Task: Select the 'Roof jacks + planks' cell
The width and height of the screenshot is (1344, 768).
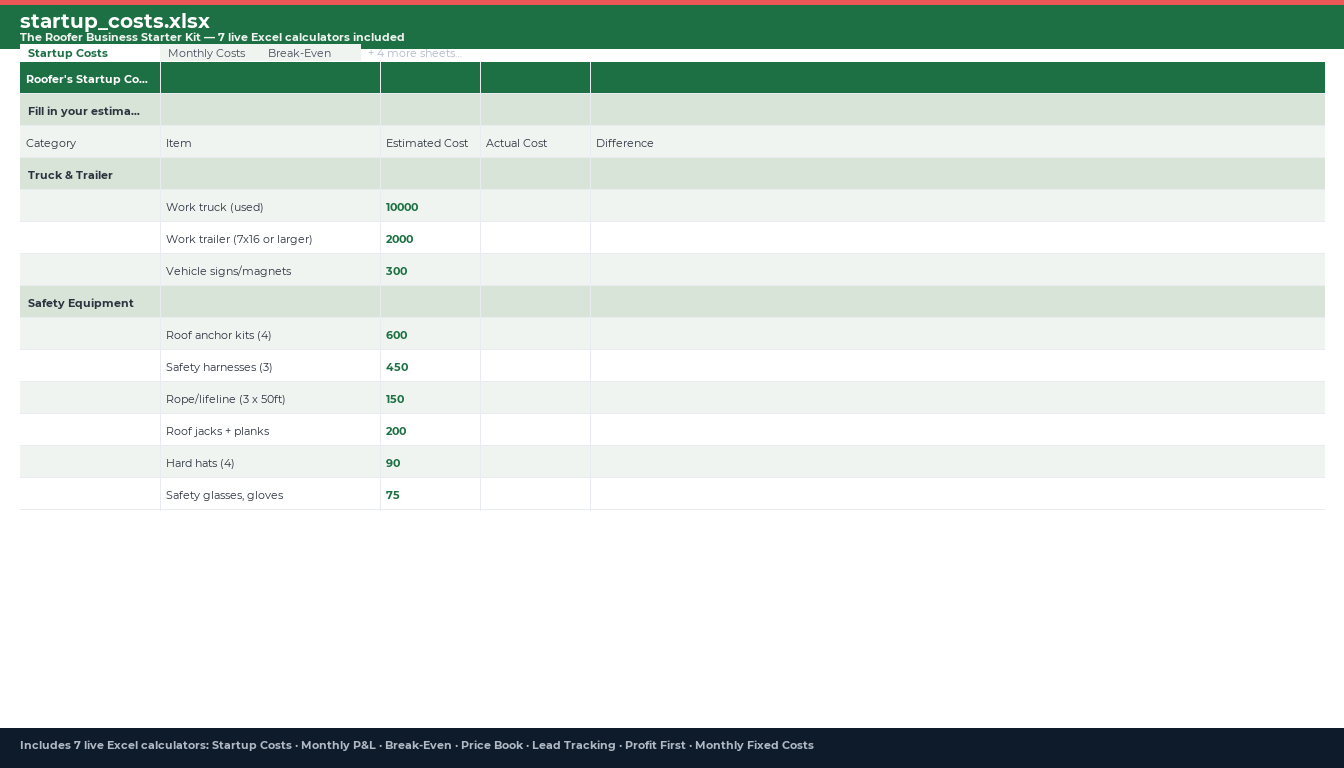Action: (x=270, y=430)
